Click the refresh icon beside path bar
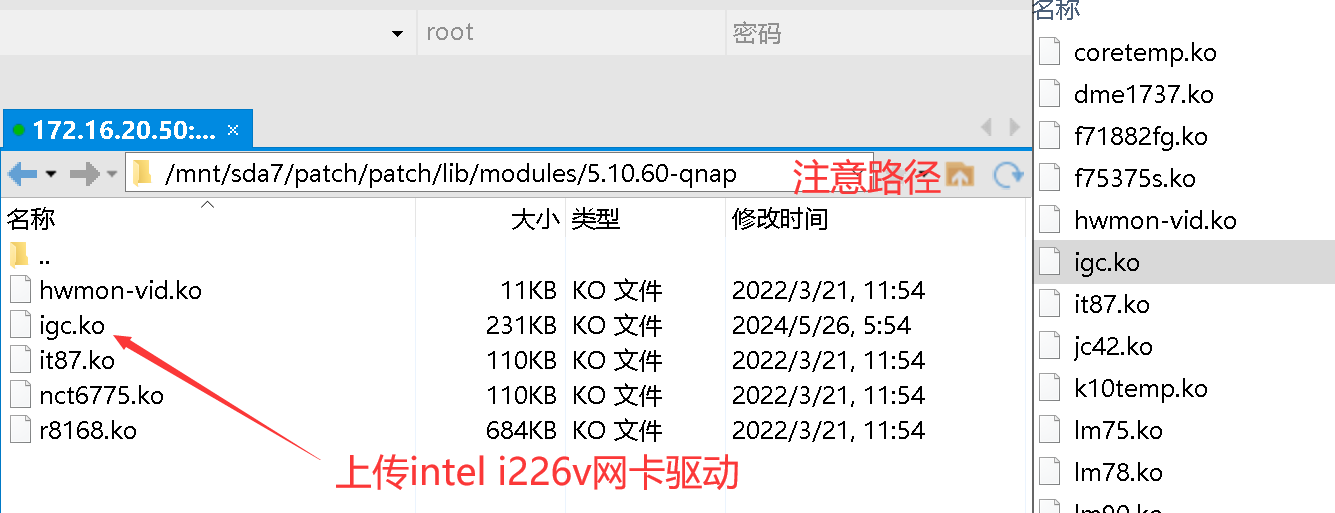The width and height of the screenshot is (1335, 513). pos(1007,175)
